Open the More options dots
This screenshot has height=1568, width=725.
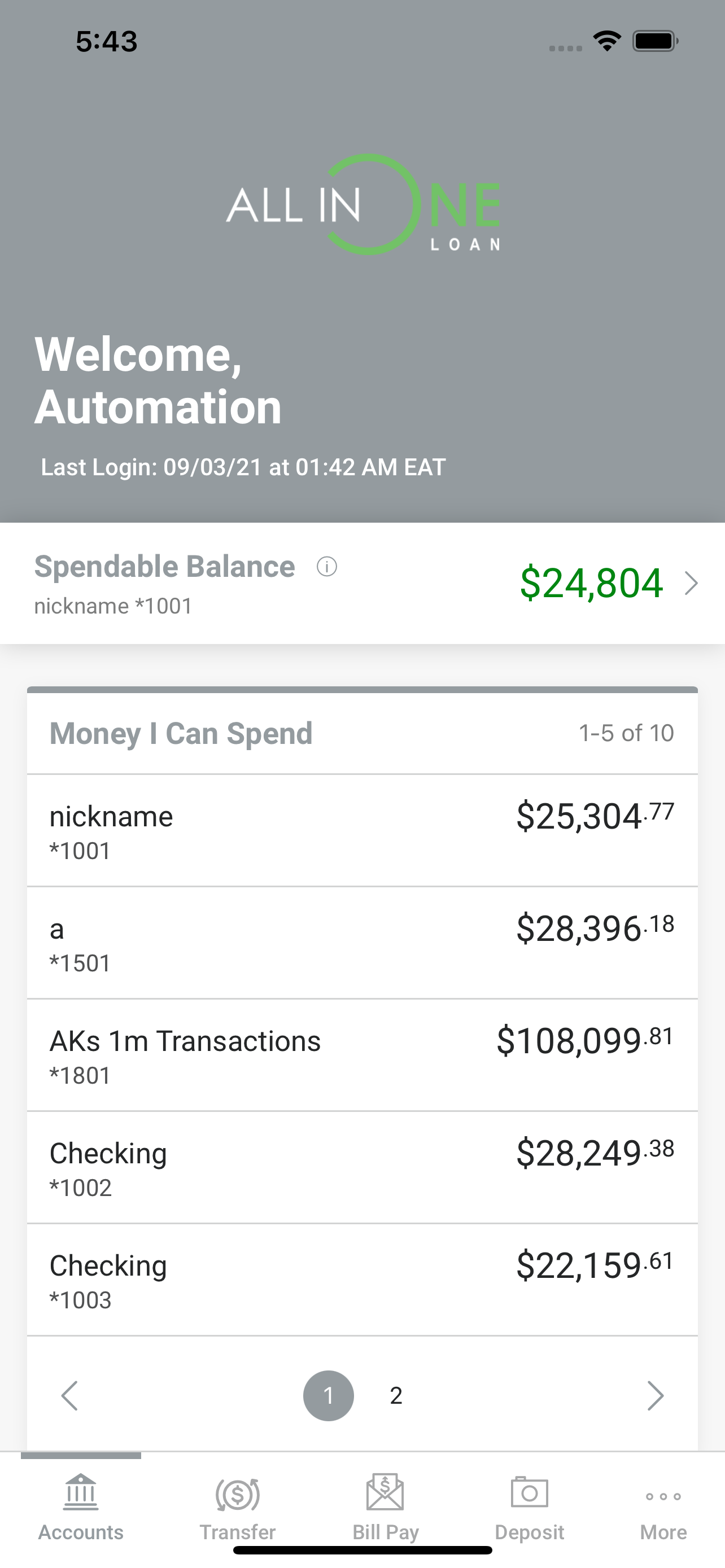point(663,1496)
